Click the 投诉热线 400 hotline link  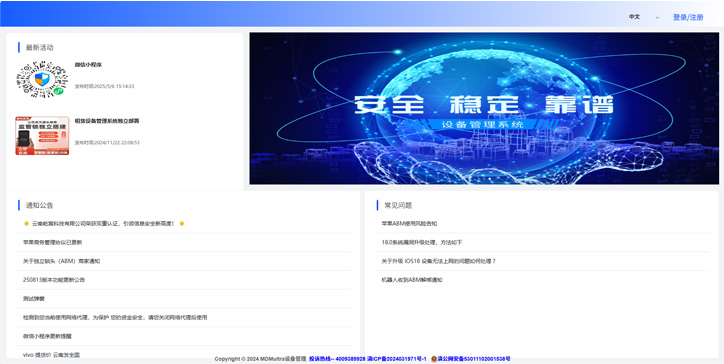[x=337, y=359]
